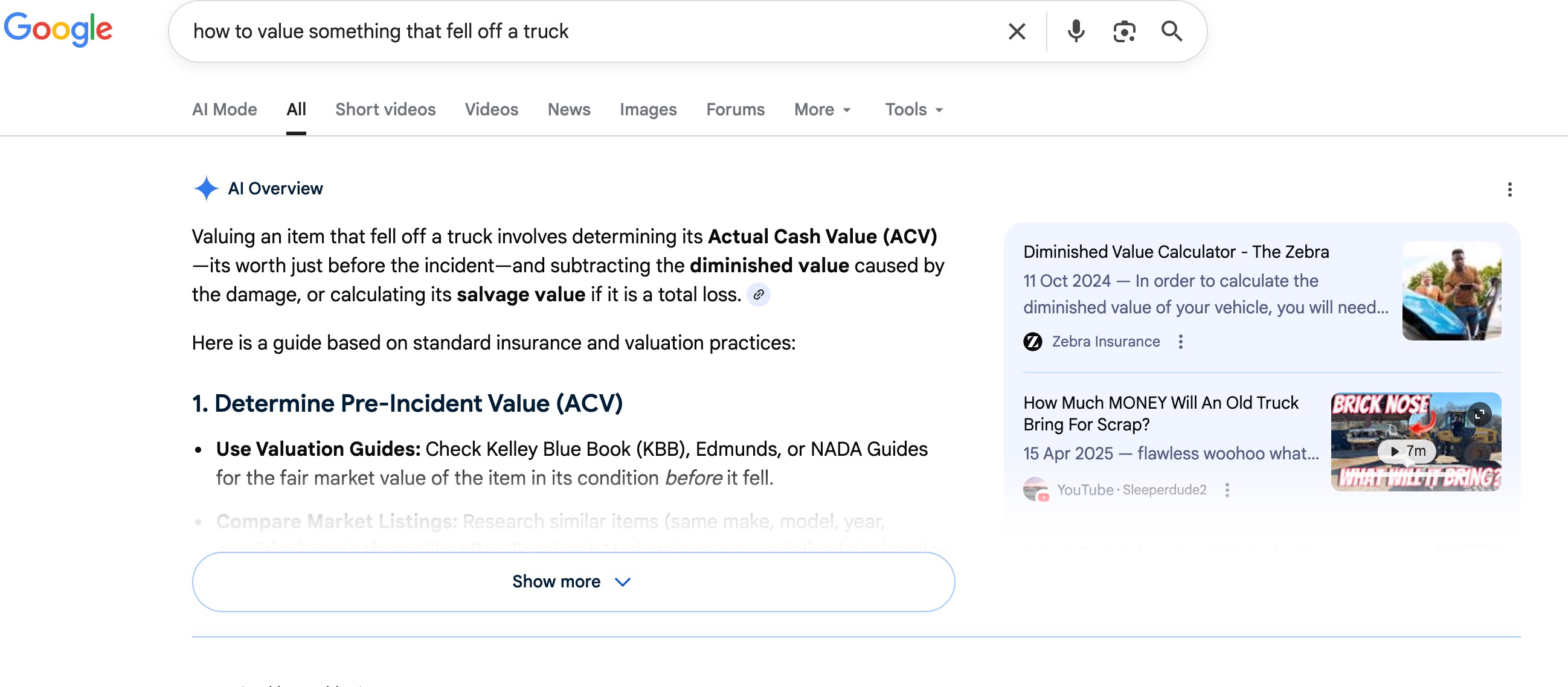
Task: Play the Brick Nose 7m video thumbnail
Action: coord(1415,442)
